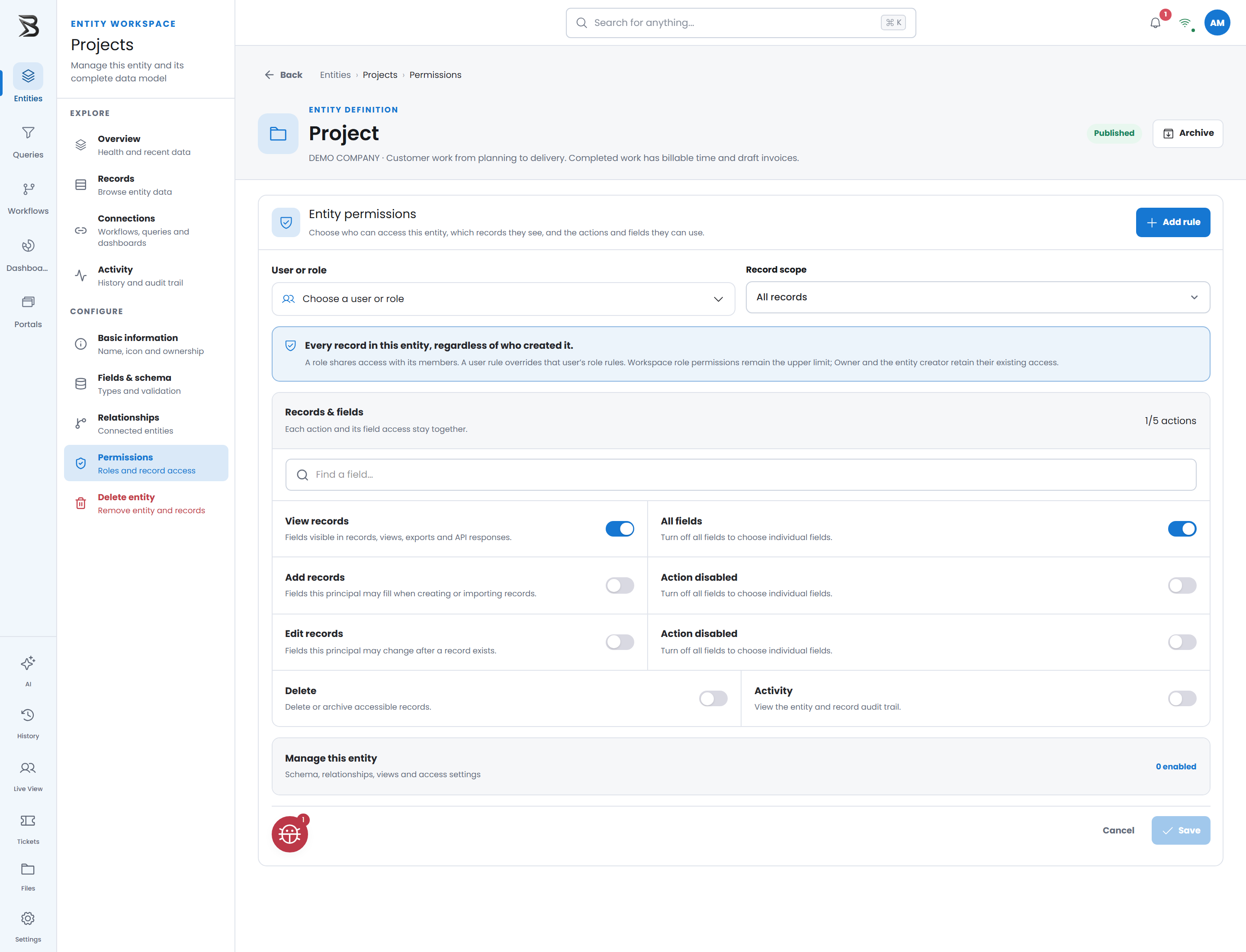Open the AM user avatar menu
Image resolution: width=1246 pixels, height=952 pixels.
[x=1217, y=23]
